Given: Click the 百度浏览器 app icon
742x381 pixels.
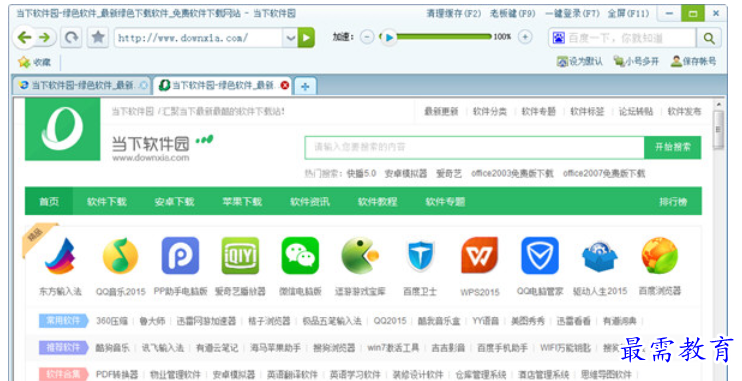Looking at the screenshot, I should pyautogui.click(x=660, y=256).
